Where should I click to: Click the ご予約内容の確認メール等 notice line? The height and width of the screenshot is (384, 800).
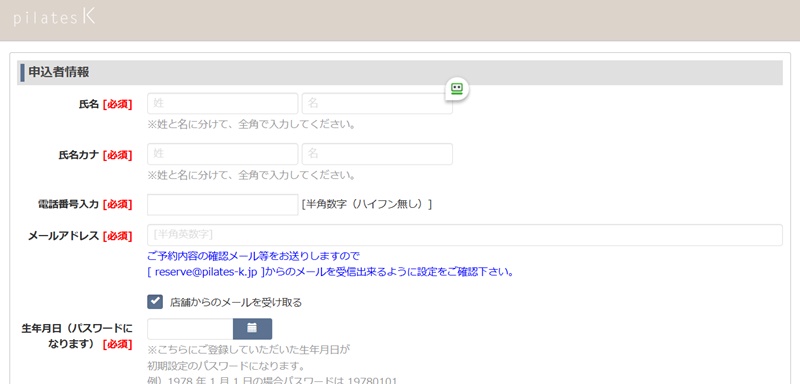pos(254,255)
